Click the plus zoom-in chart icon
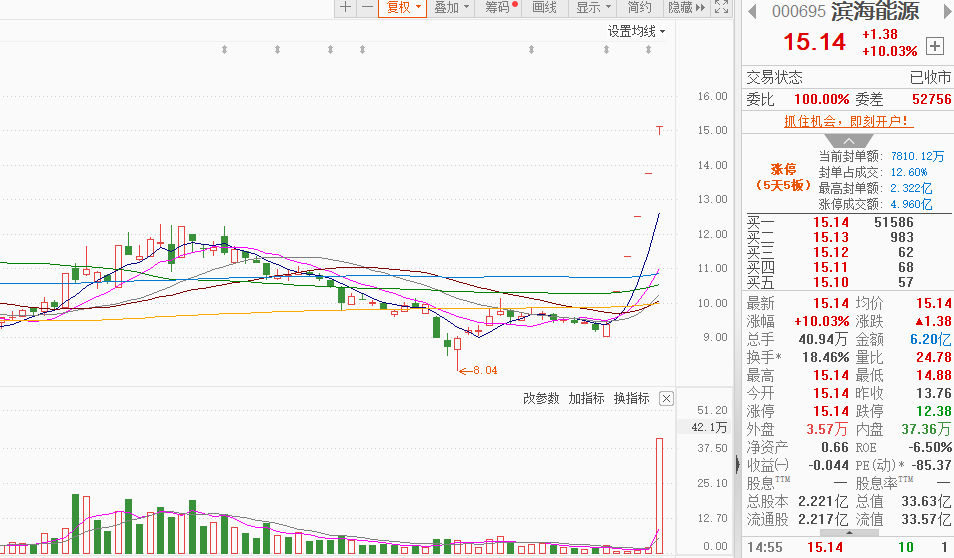Viewport: 954px width, 558px height. click(x=346, y=8)
